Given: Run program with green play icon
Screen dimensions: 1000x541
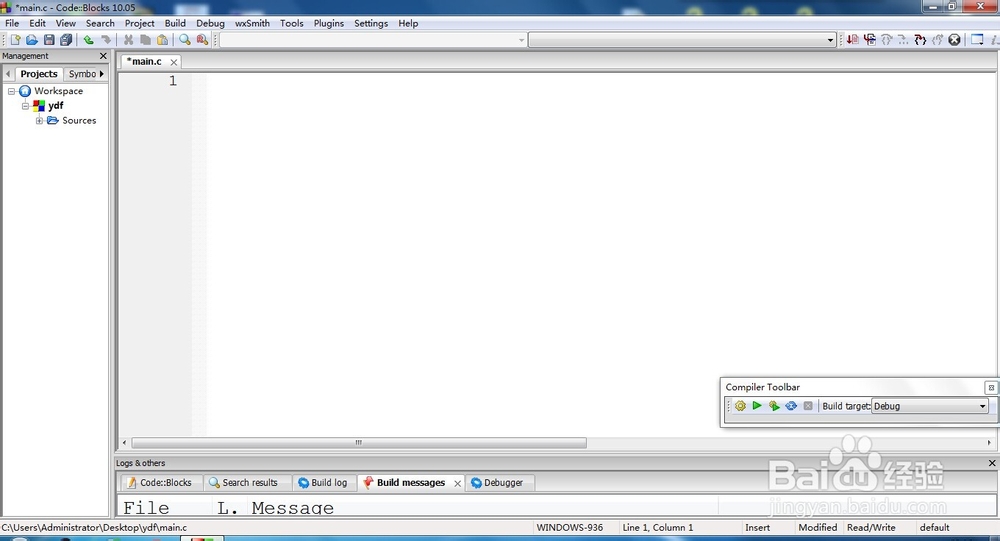Looking at the screenshot, I should pyautogui.click(x=757, y=406).
